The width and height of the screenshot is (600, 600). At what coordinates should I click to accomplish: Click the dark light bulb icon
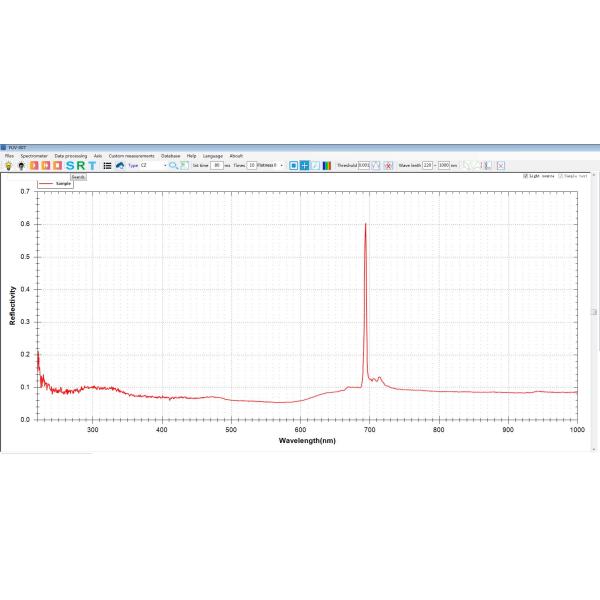coord(20,165)
